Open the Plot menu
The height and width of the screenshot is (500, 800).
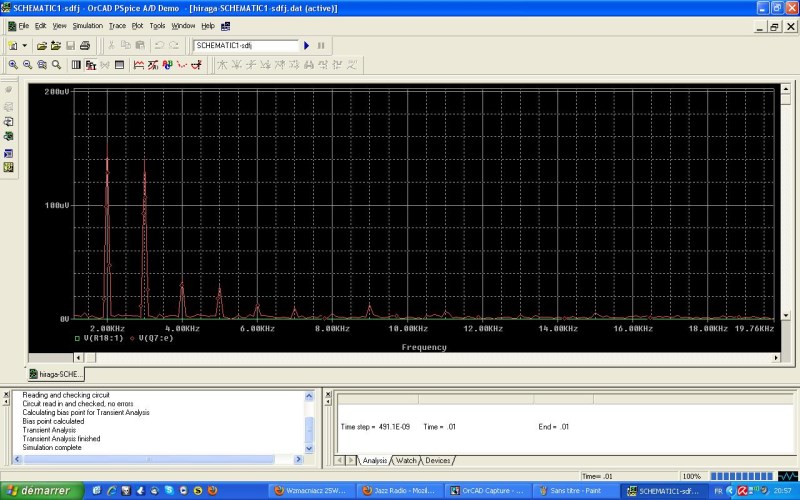137,26
